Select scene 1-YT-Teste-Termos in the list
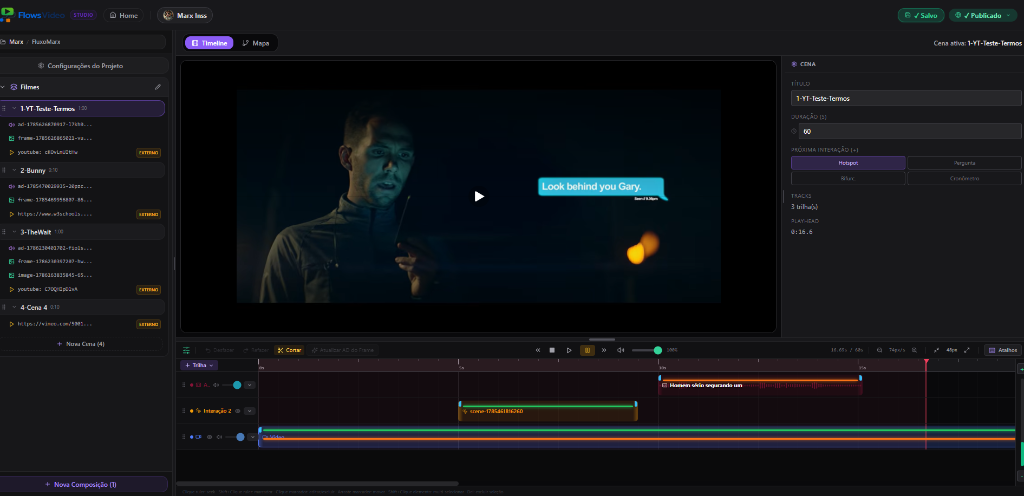The image size is (1024, 496). [82, 108]
